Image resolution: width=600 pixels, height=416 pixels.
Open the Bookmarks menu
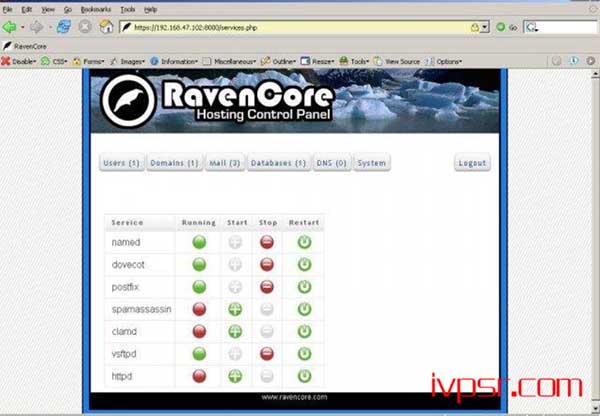(x=96, y=10)
